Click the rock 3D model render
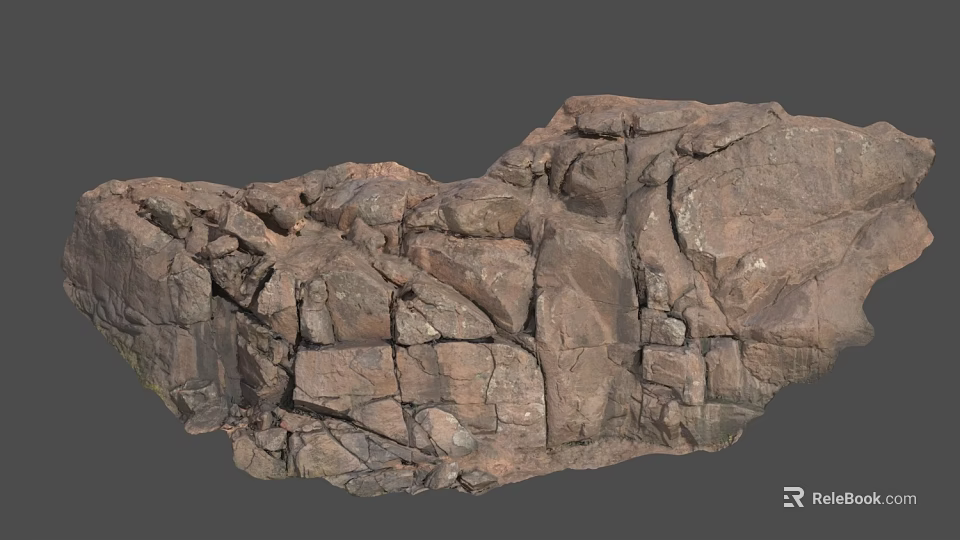 (x=498, y=295)
